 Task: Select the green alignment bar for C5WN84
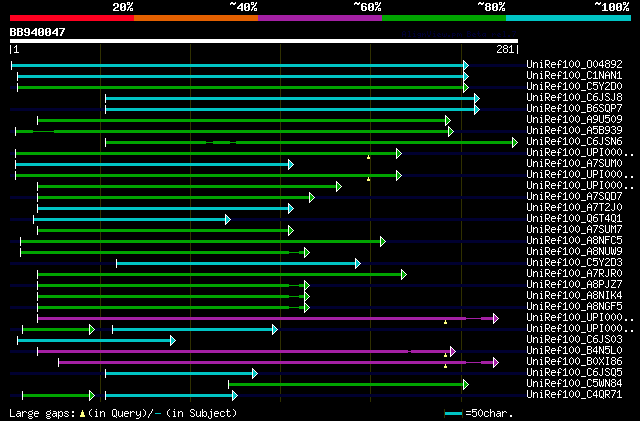[x=349, y=385]
